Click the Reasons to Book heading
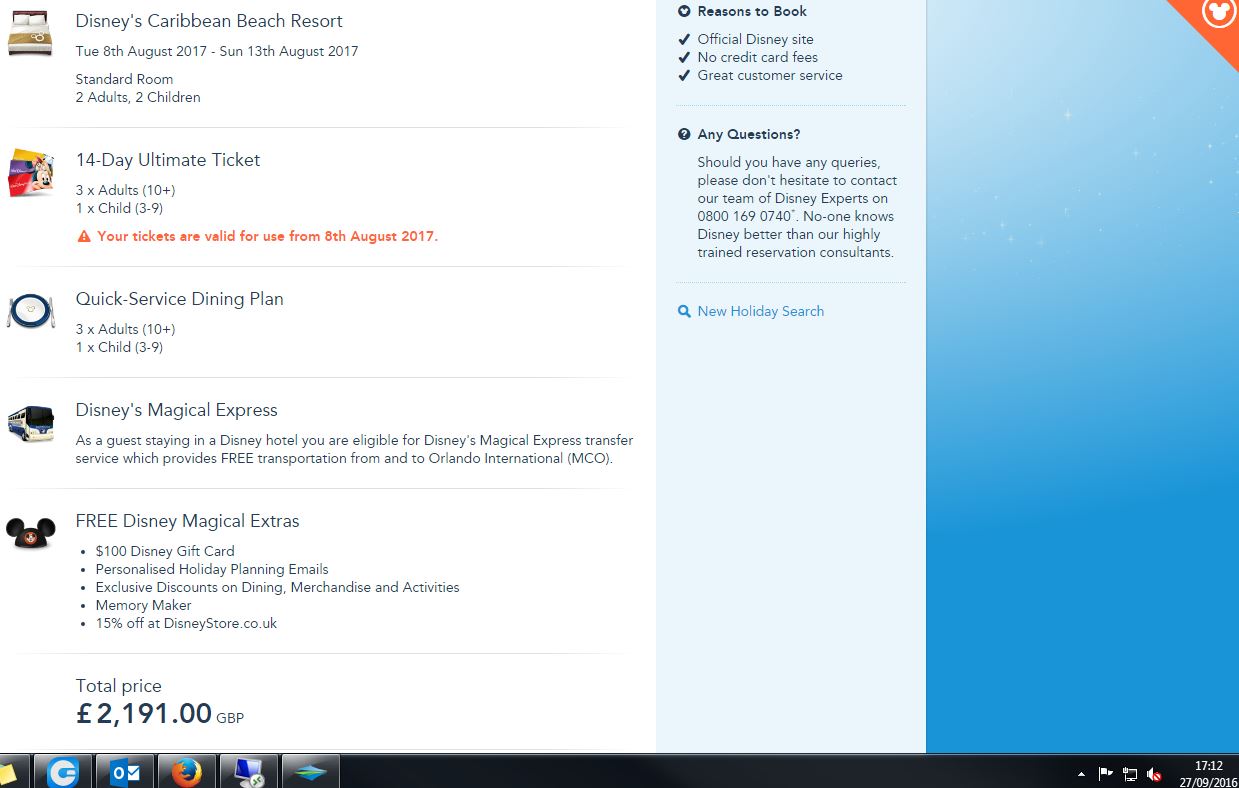The width and height of the screenshot is (1239, 788). (x=752, y=12)
